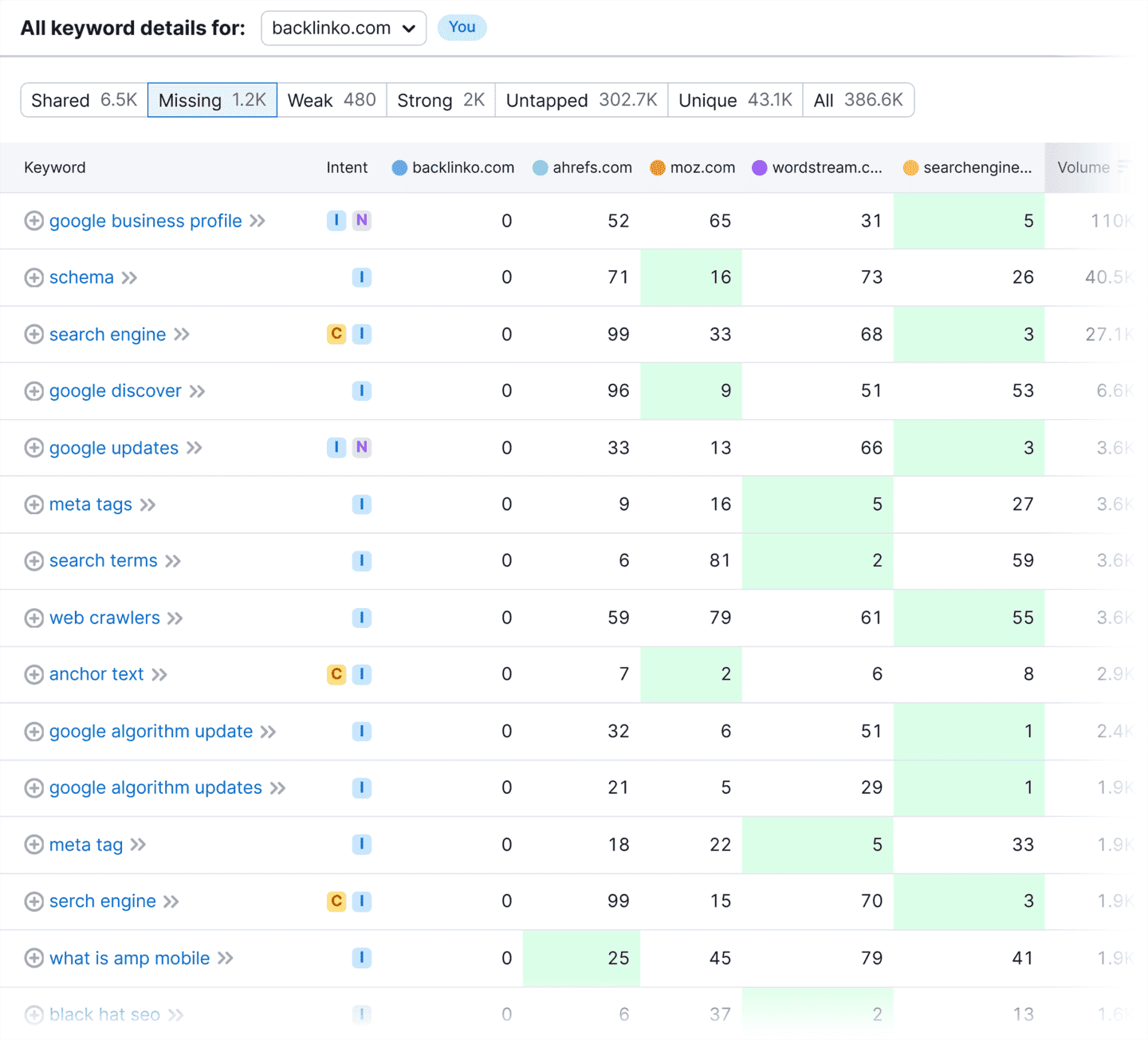Viewport: 1148px width, 1040px height.
Task: Open the Weak 480 keywords tab
Action: (x=332, y=100)
